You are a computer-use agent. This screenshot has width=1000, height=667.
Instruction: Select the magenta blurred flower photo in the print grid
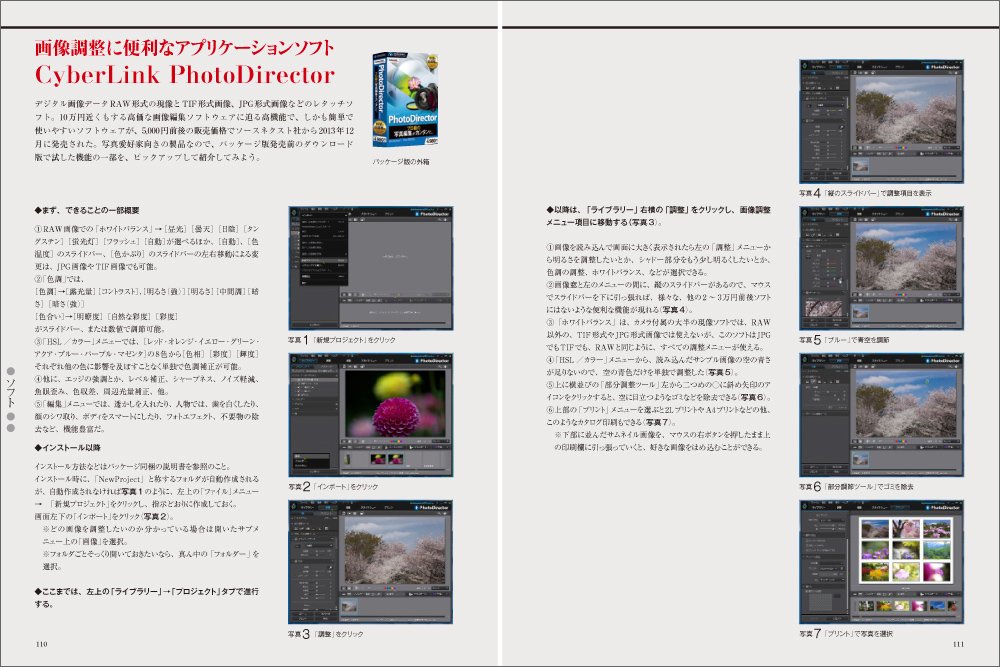click(x=937, y=571)
